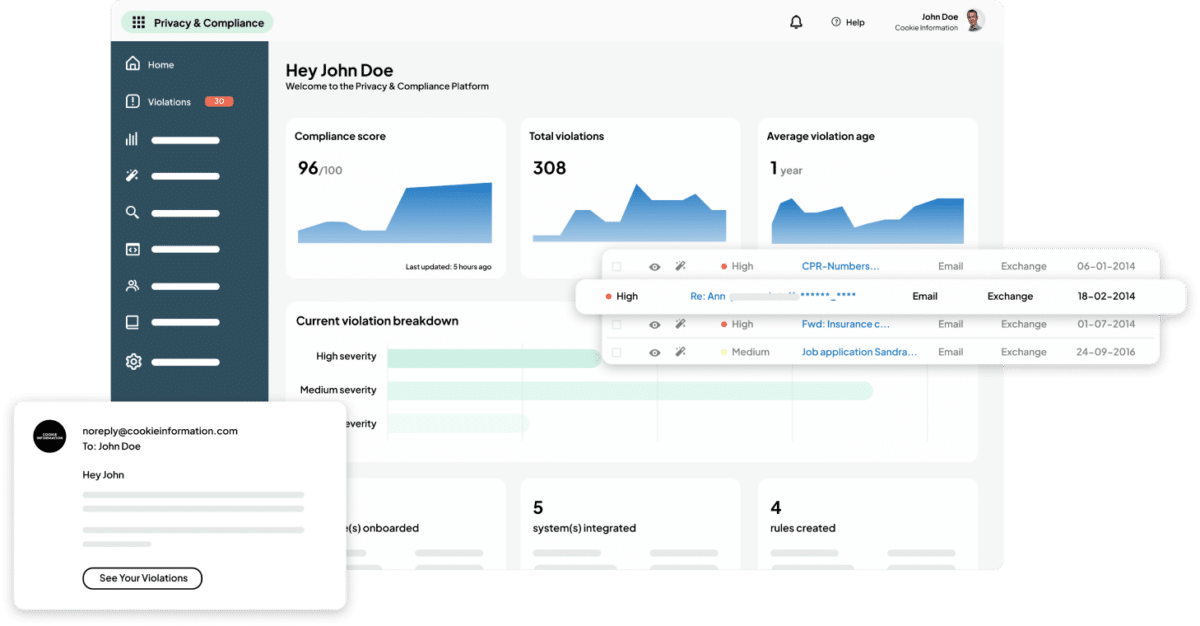Click the 1 year average age value
1200x626 pixels.
(787, 168)
